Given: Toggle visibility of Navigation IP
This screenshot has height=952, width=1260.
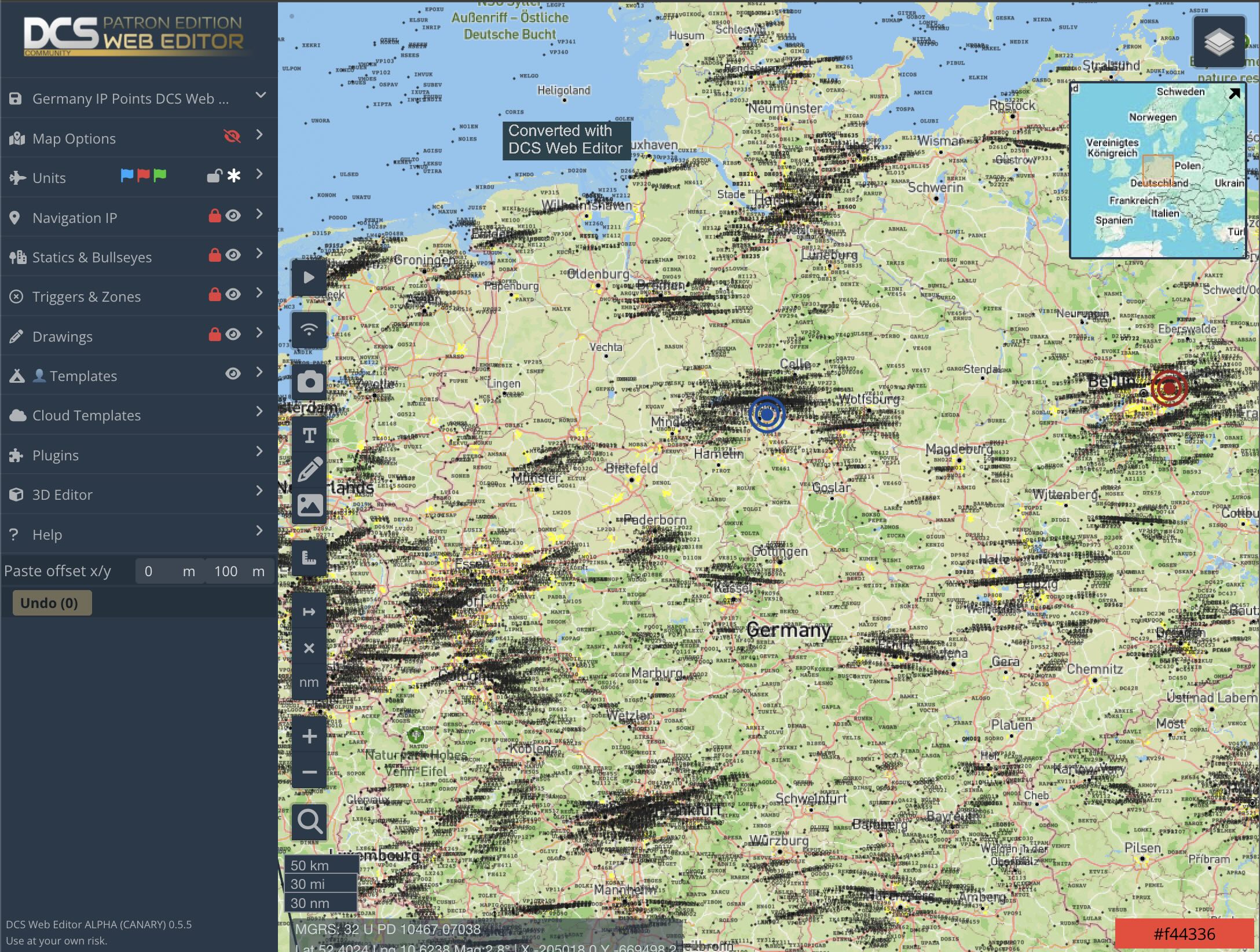Looking at the screenshot, I should 232,215.
